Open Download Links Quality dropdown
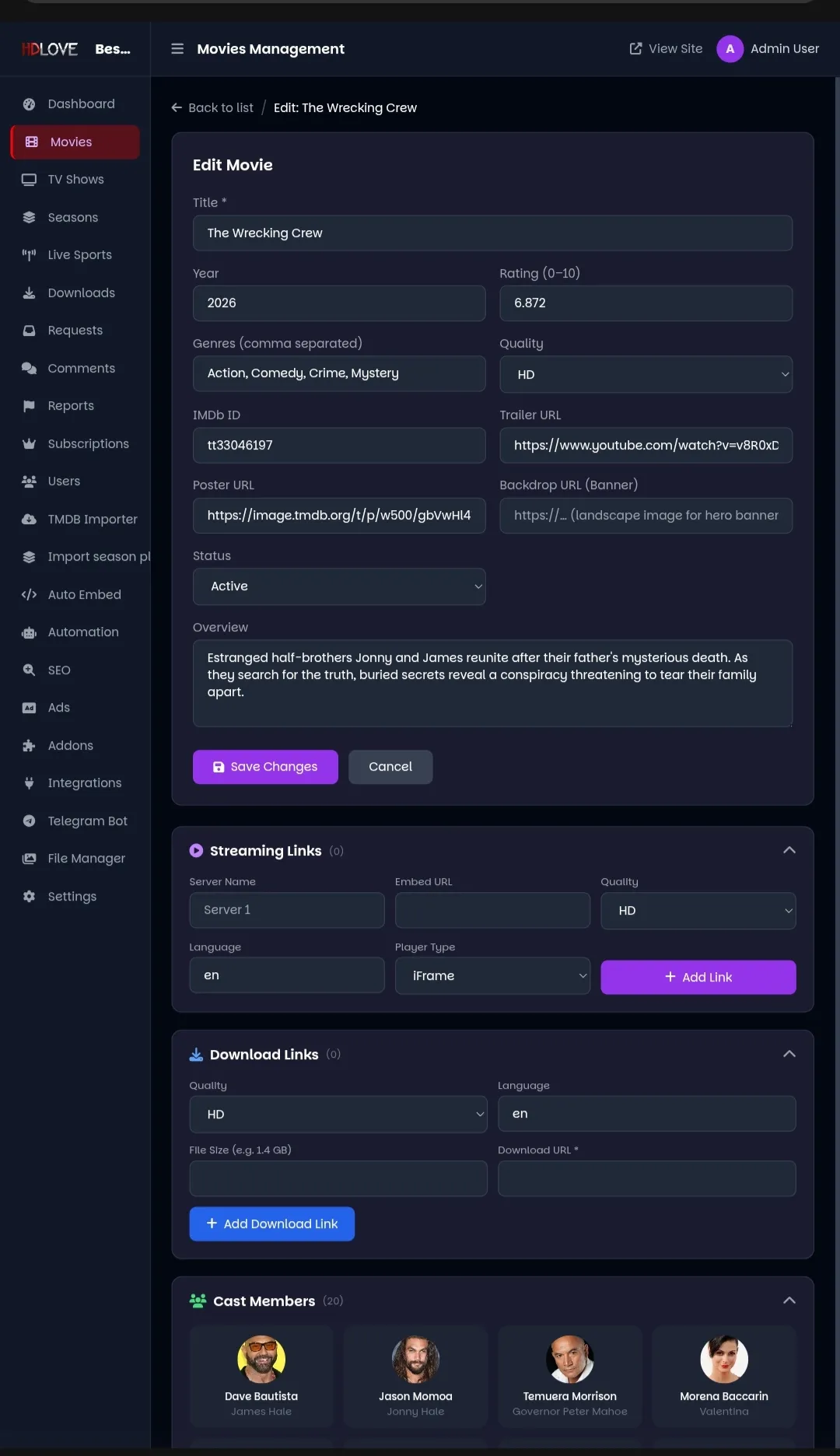Viewport: 840px width, 1456px height. pos(338,1115)
